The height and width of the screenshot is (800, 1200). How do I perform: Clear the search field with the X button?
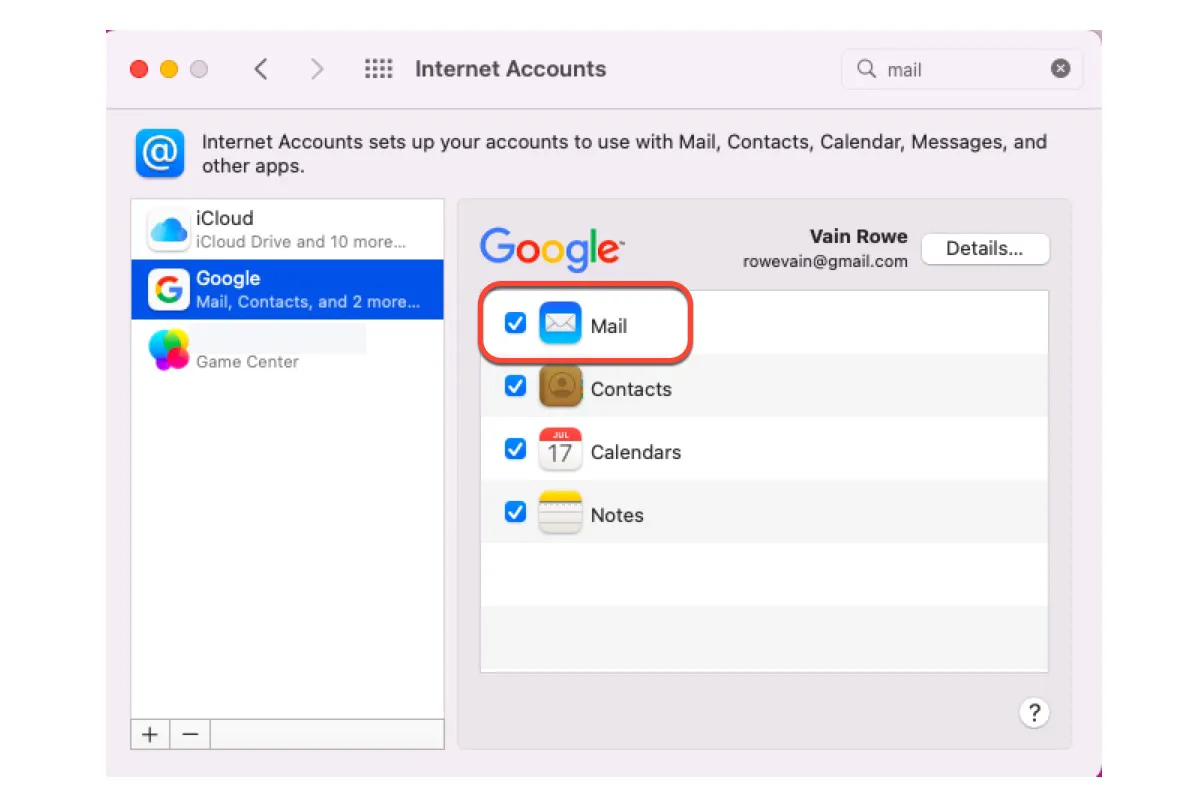point(1060,69)
